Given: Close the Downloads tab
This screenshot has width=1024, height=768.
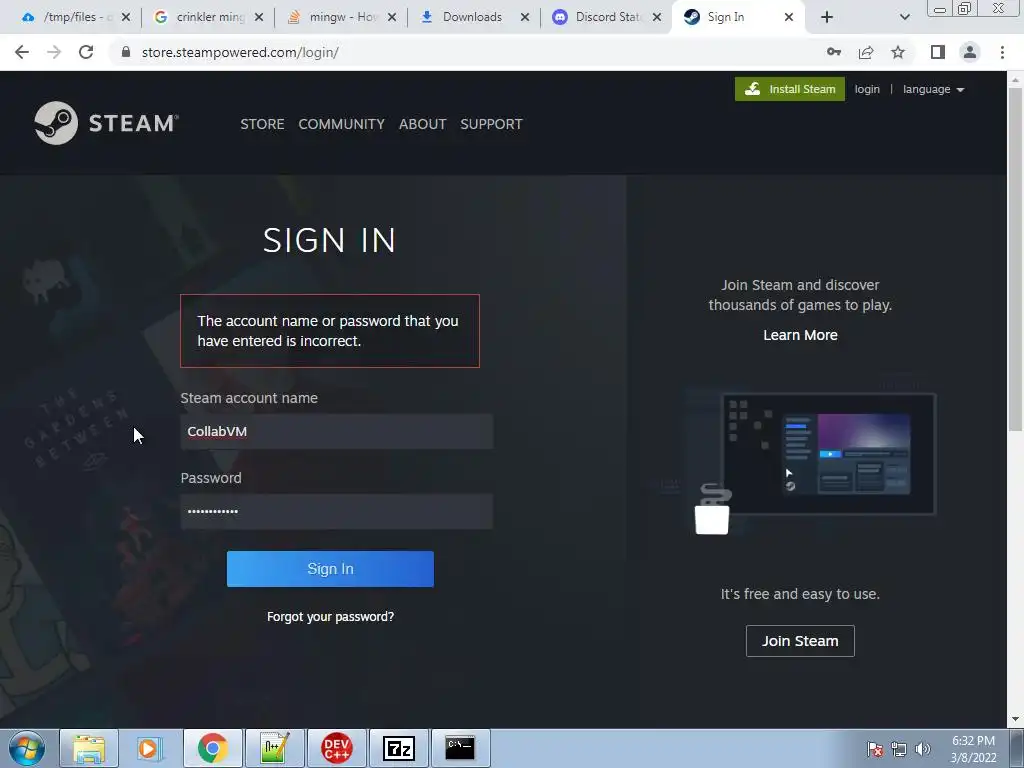Looking at the screenshot, I should click(x=524, y=17).
